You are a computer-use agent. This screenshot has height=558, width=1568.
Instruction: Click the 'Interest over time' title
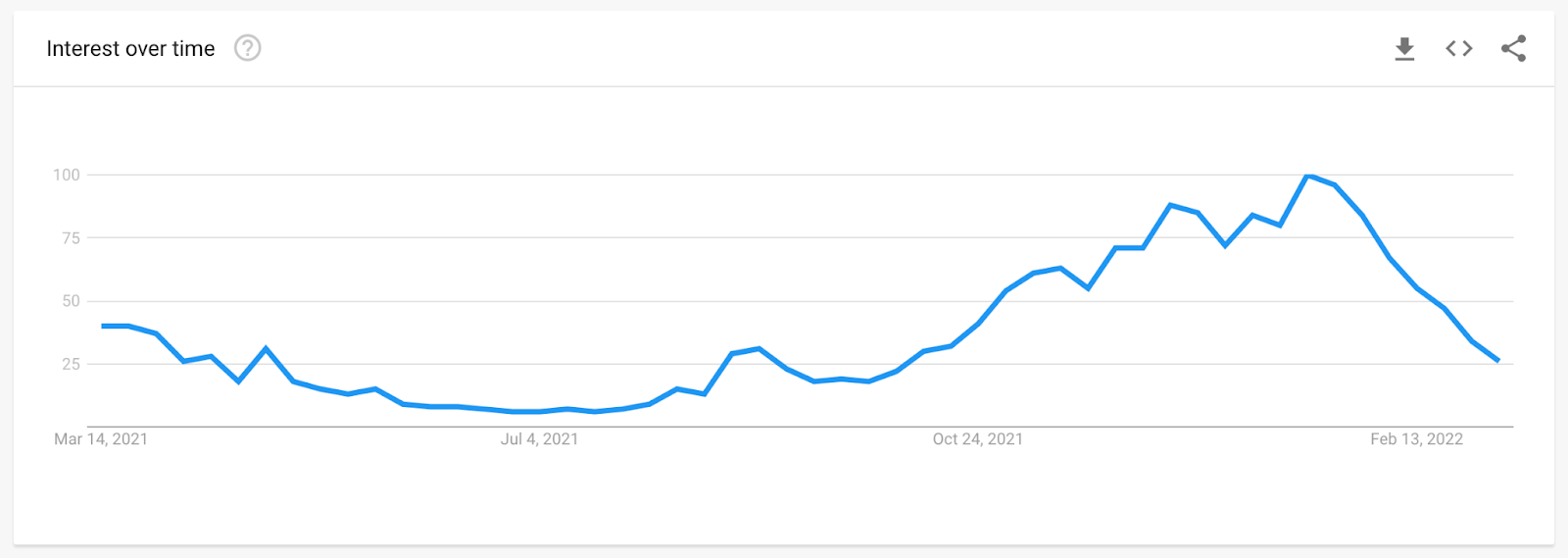point(130,49)
